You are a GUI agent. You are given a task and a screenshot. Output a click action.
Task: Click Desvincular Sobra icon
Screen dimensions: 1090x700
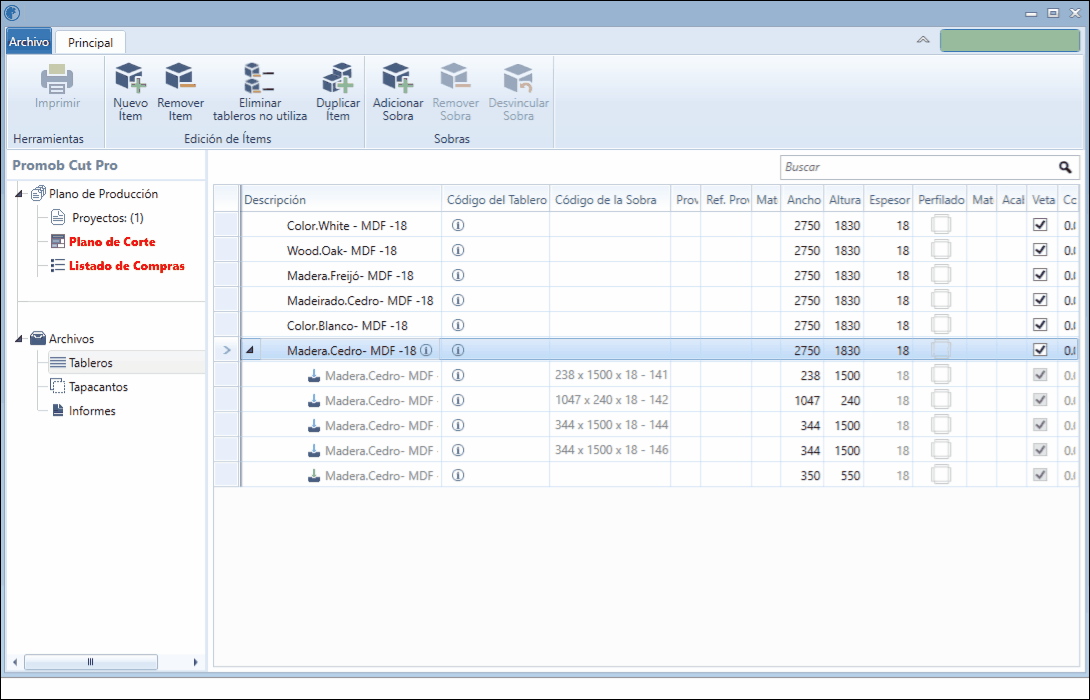tap(519, 77)
